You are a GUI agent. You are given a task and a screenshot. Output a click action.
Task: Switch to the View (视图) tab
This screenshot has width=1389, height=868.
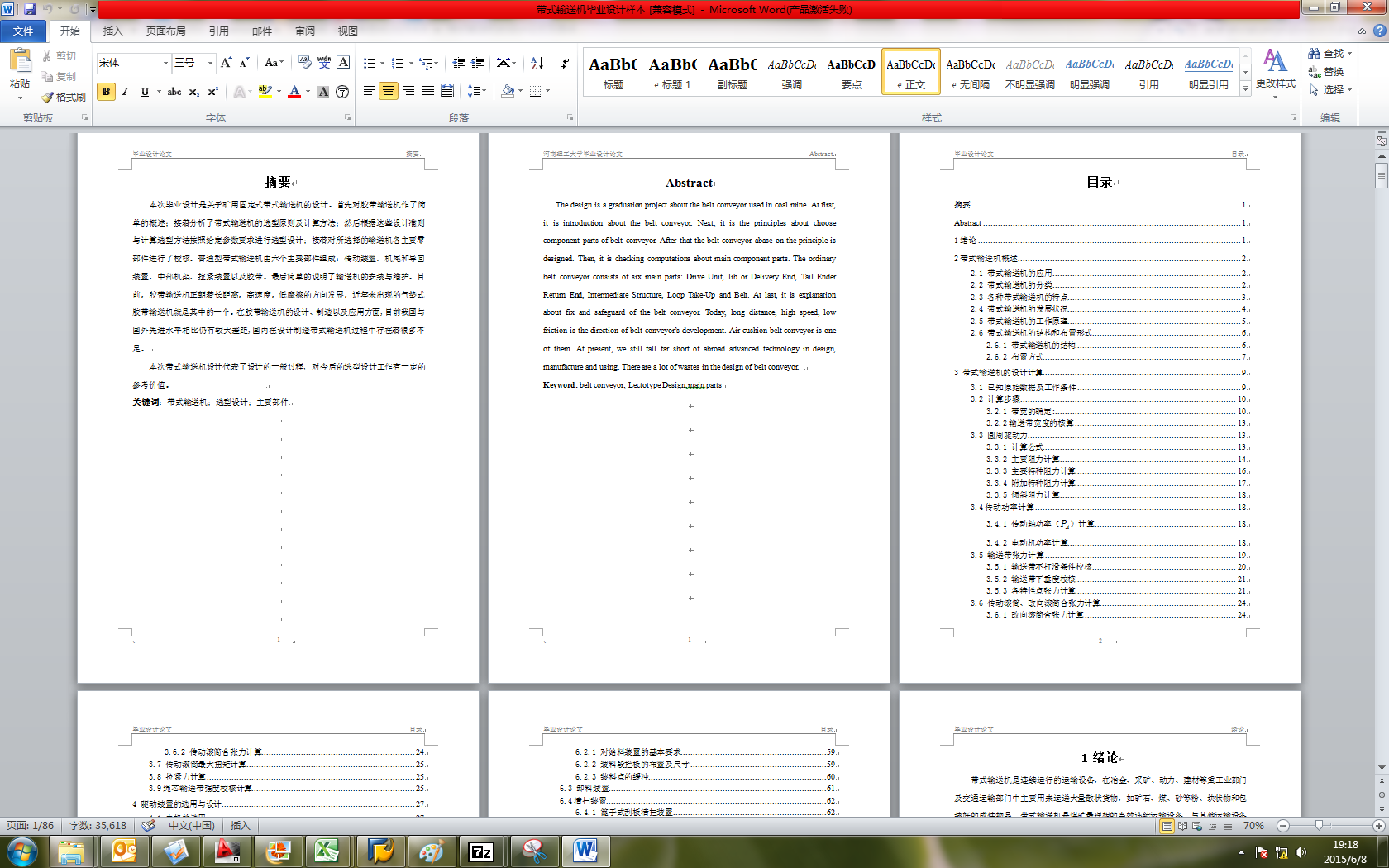(x=348, y=31)
